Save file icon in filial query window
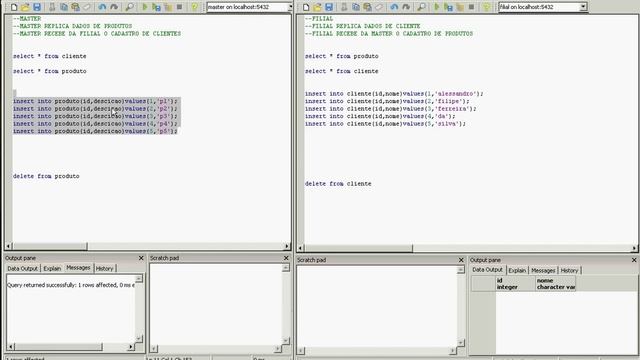Viewport: 640px width, 360px height. point(329,7)
